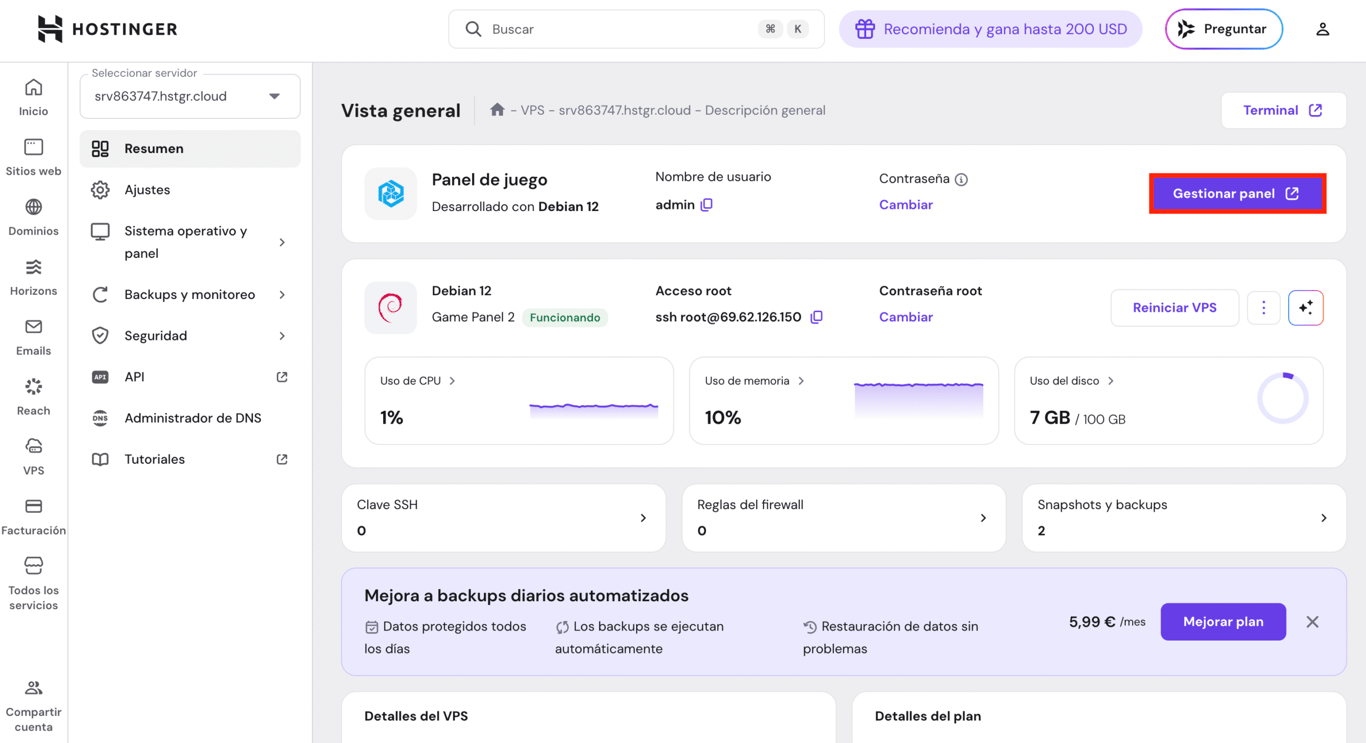
Task: Copy the SSH root access address
Action: coord(817,316)
